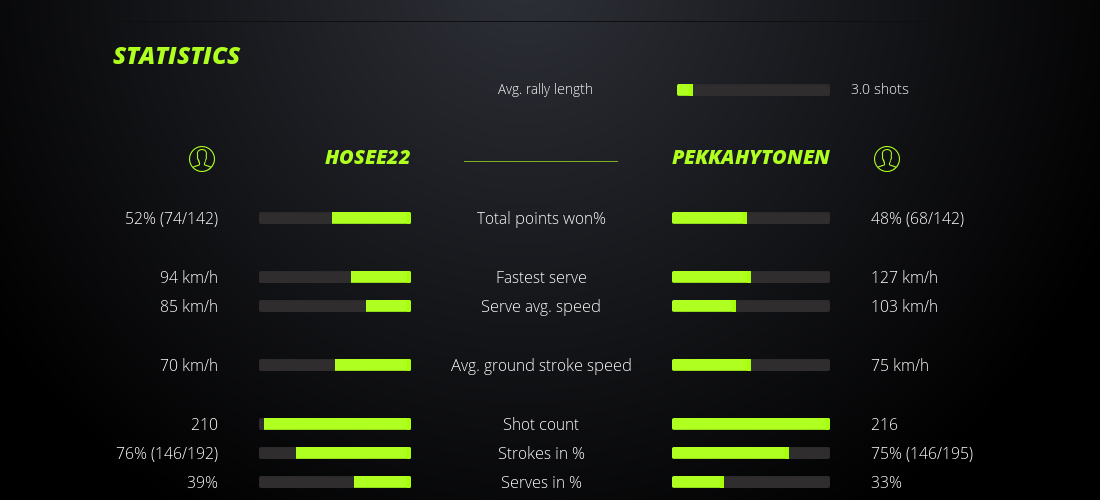Click the 3.0 shots value

880,89
